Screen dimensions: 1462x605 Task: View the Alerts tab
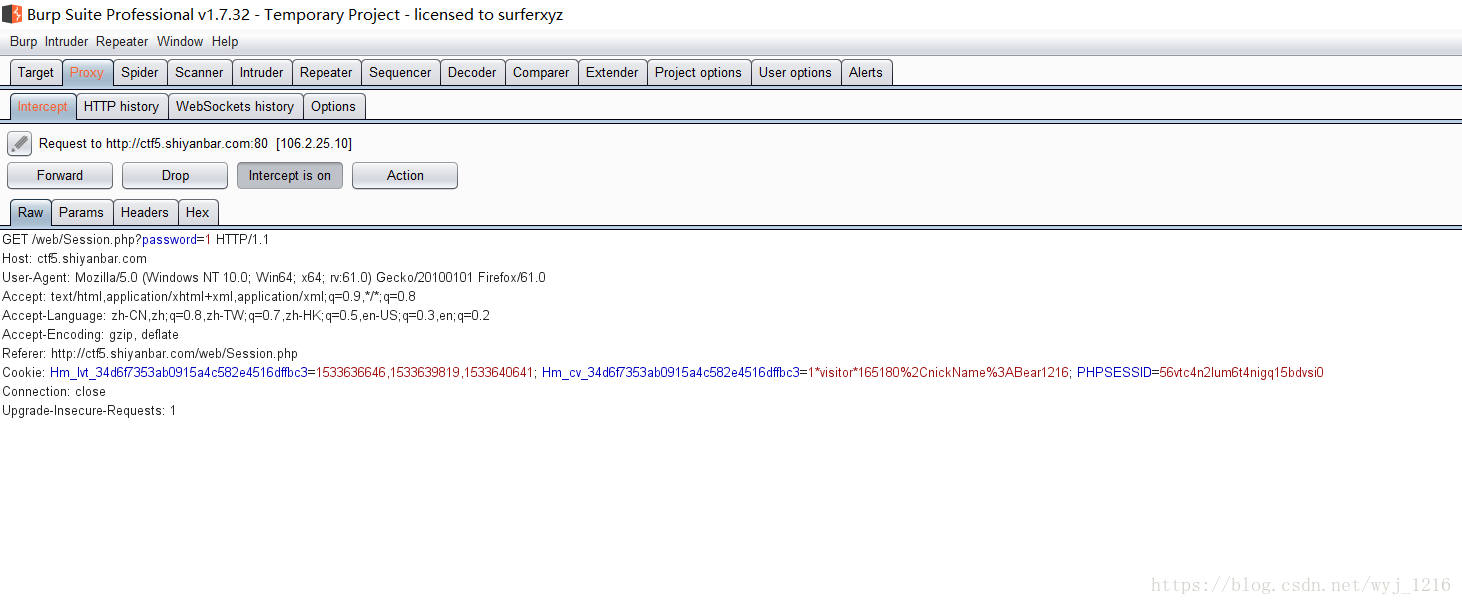(866, 72)
